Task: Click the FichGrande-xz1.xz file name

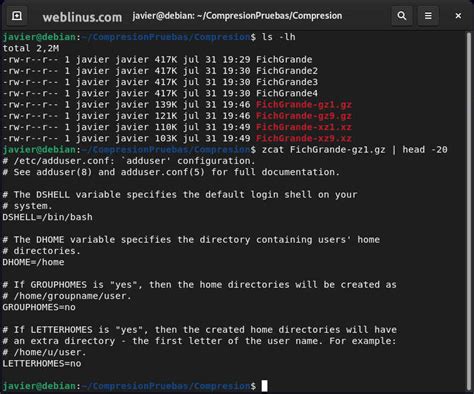Action: (304, 127)
